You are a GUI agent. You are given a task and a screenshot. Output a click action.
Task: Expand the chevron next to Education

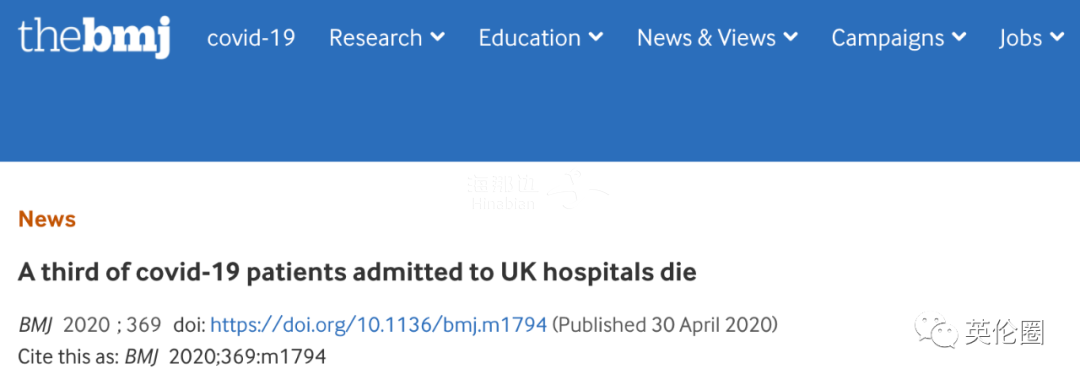(596, 38)
